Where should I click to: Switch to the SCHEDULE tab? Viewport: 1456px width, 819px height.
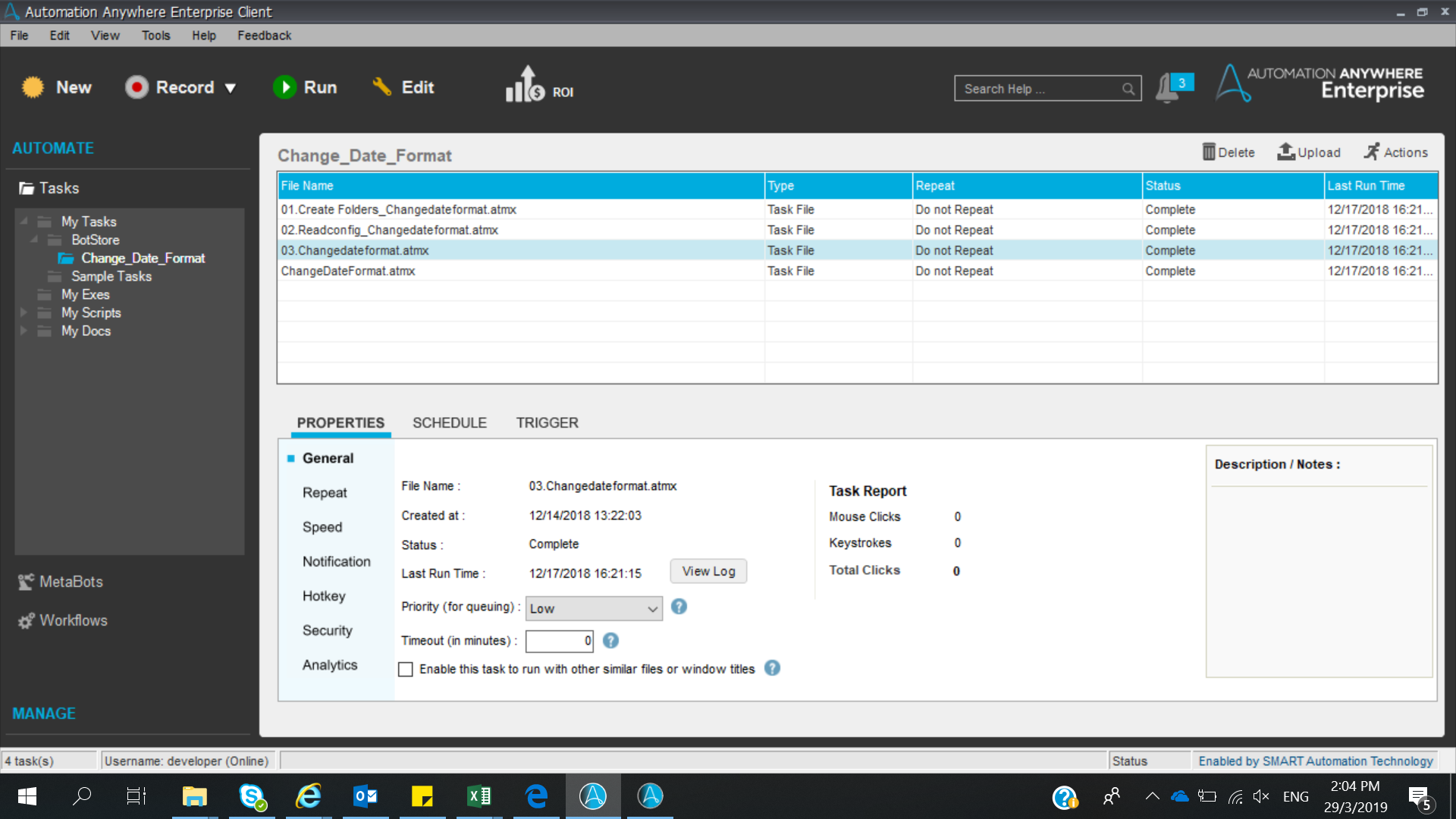click(449, 422)
